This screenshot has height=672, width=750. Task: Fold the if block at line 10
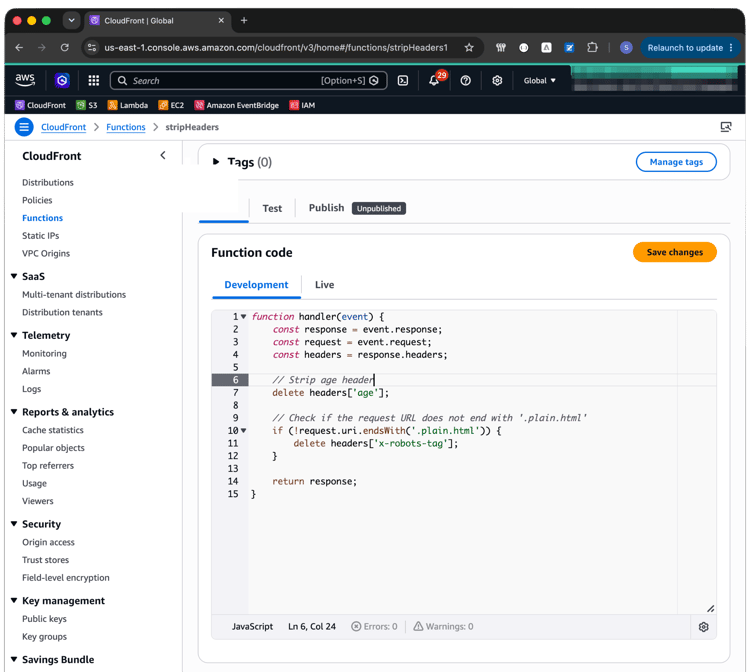[x=243, y=430]
